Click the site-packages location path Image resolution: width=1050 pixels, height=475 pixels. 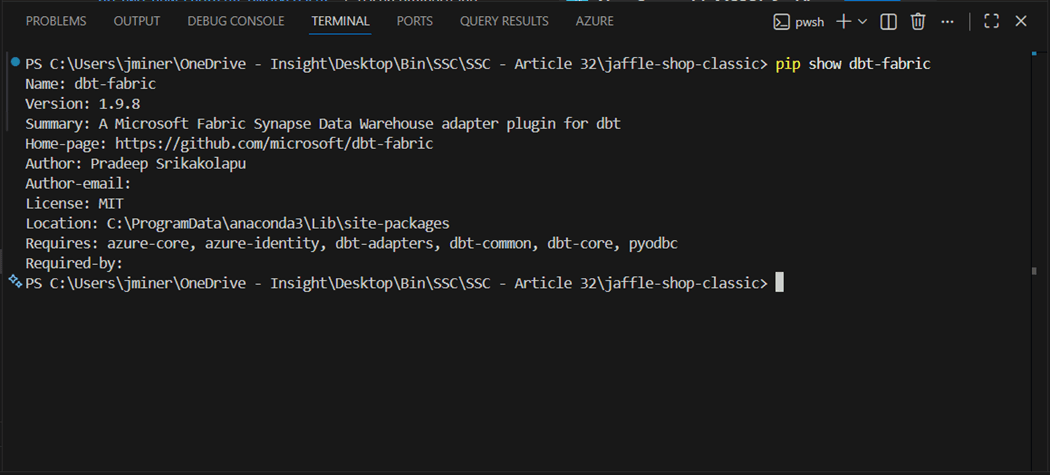point(278,223)
